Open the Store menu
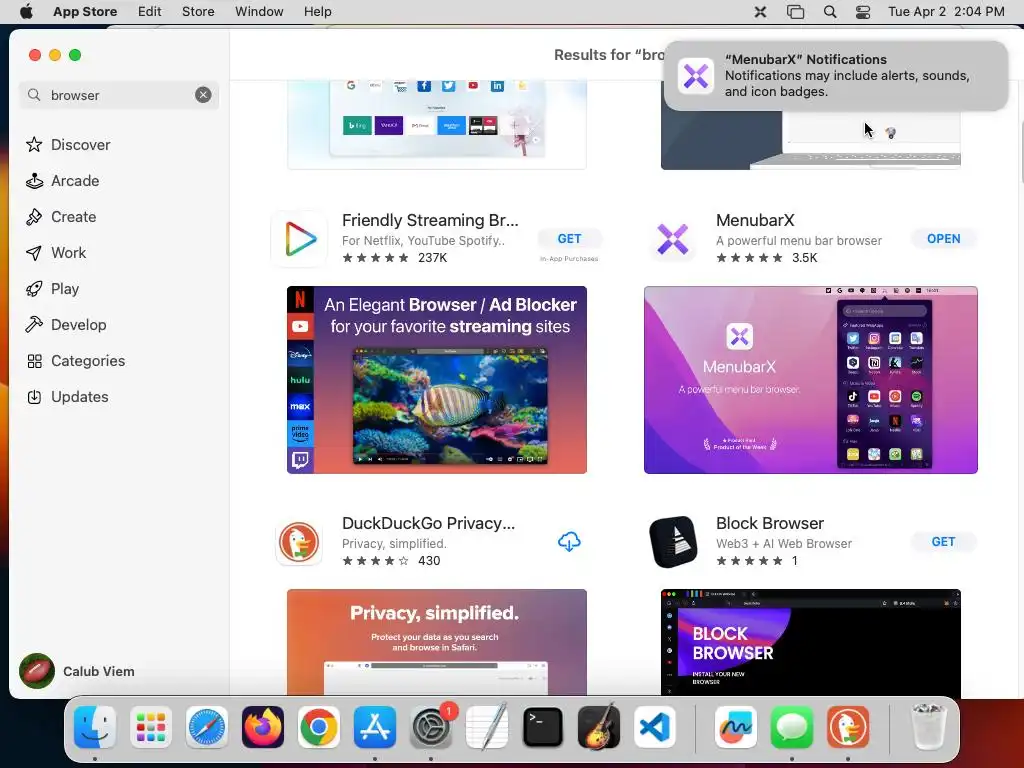 [x=198, y=11]
